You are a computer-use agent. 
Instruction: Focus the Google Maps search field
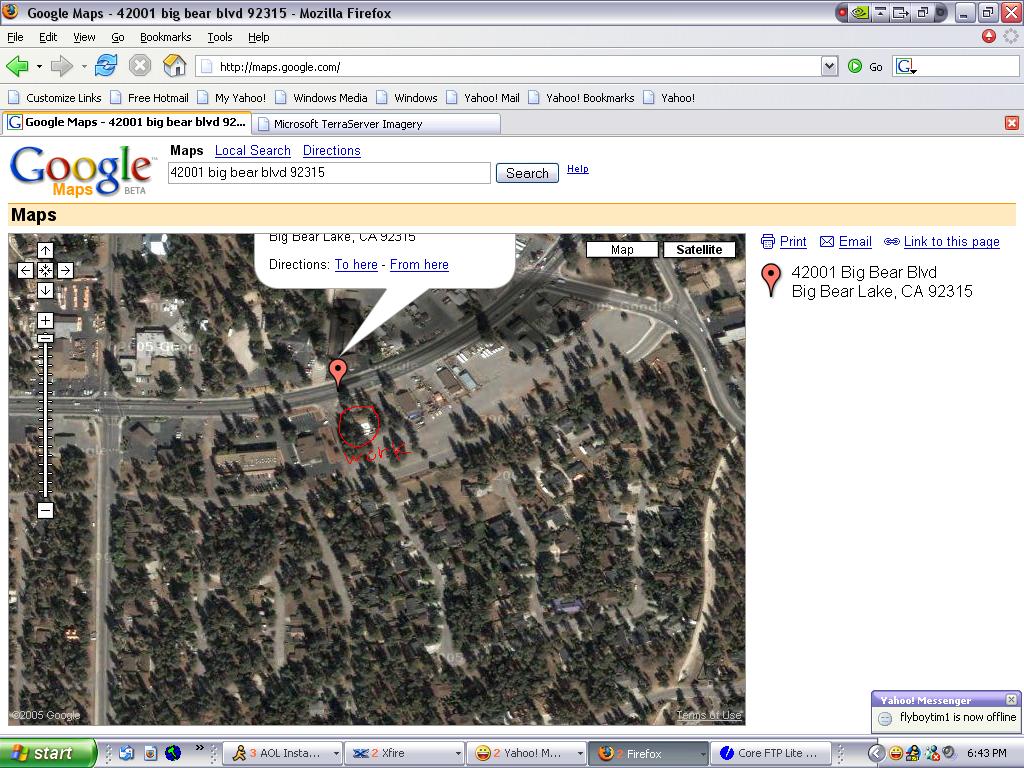(x=329, y=172)
